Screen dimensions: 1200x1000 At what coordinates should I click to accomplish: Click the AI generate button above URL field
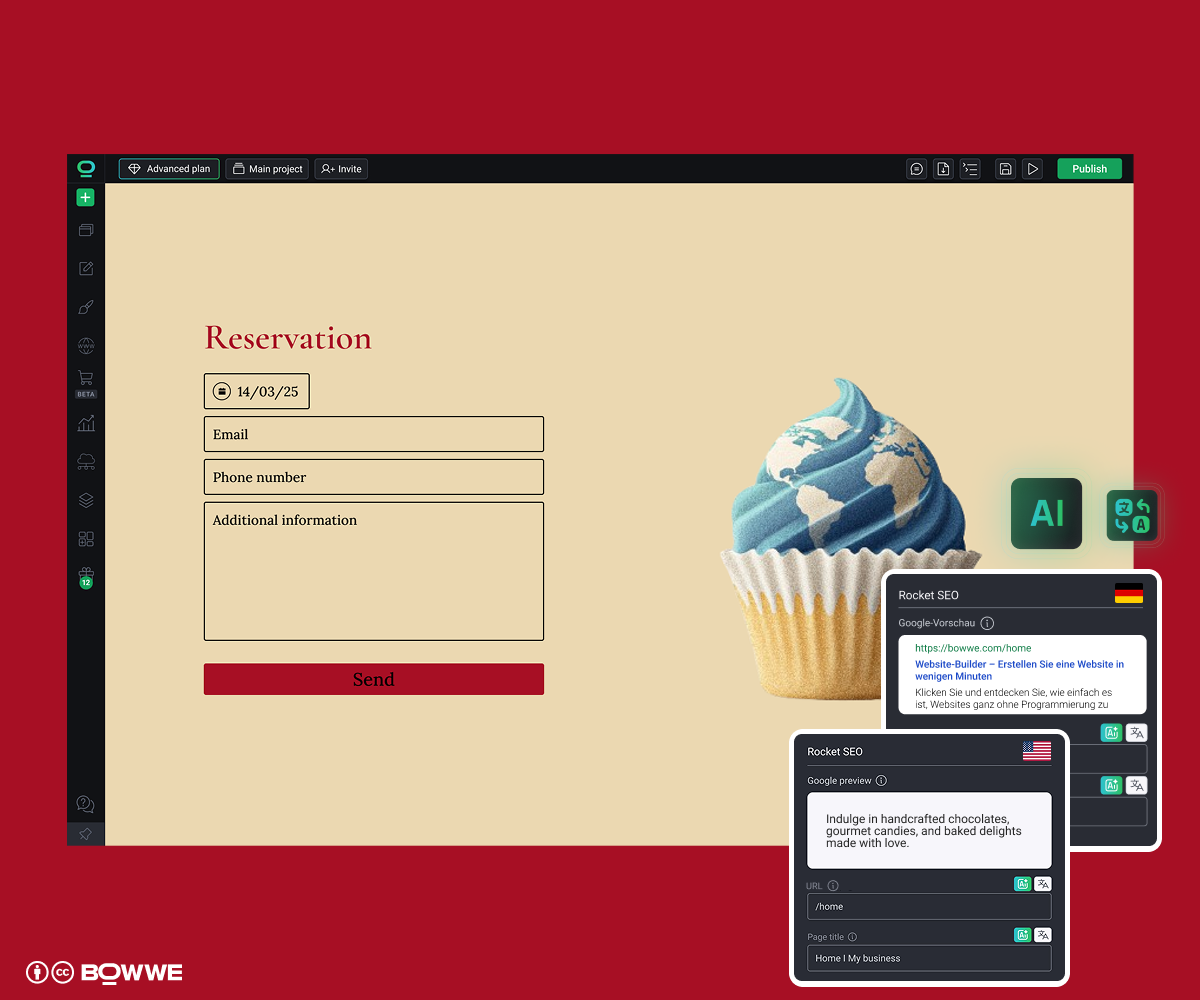pos(1022,884)
